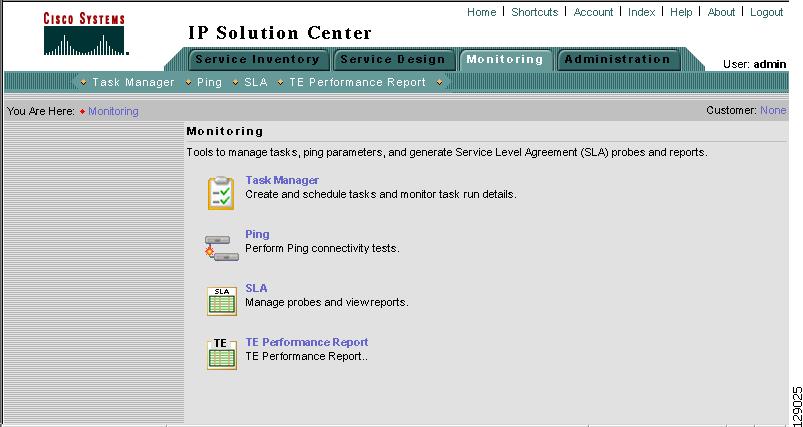Click 'Perform Ping connectivity tests.' text
The image size is (803, 427).
(322, 248)
